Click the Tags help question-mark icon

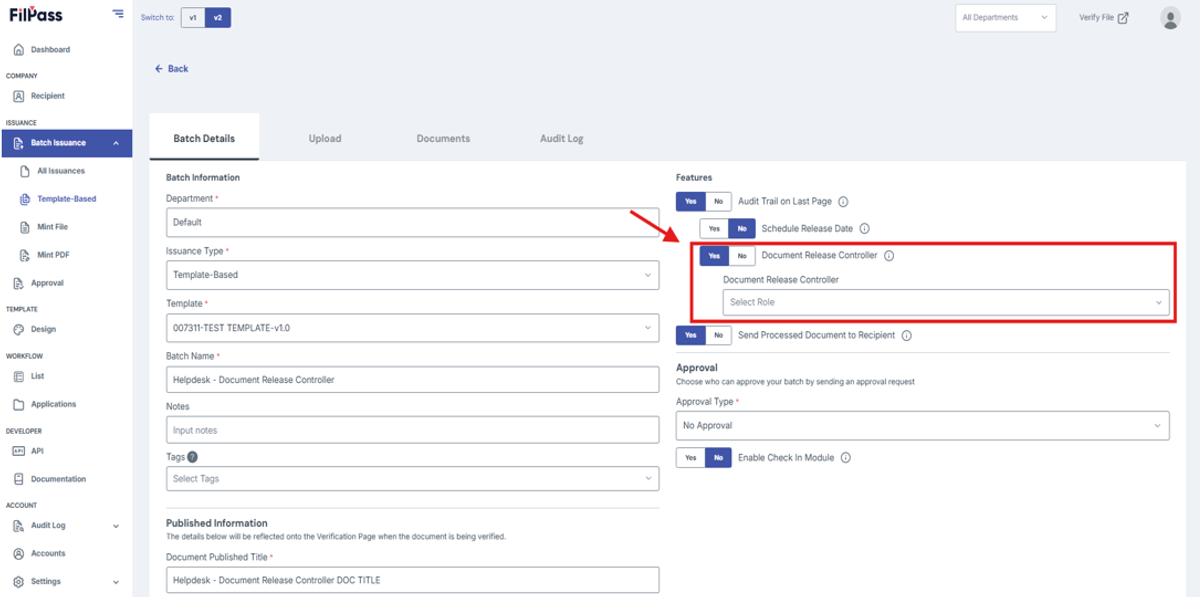tap(193, 457)
